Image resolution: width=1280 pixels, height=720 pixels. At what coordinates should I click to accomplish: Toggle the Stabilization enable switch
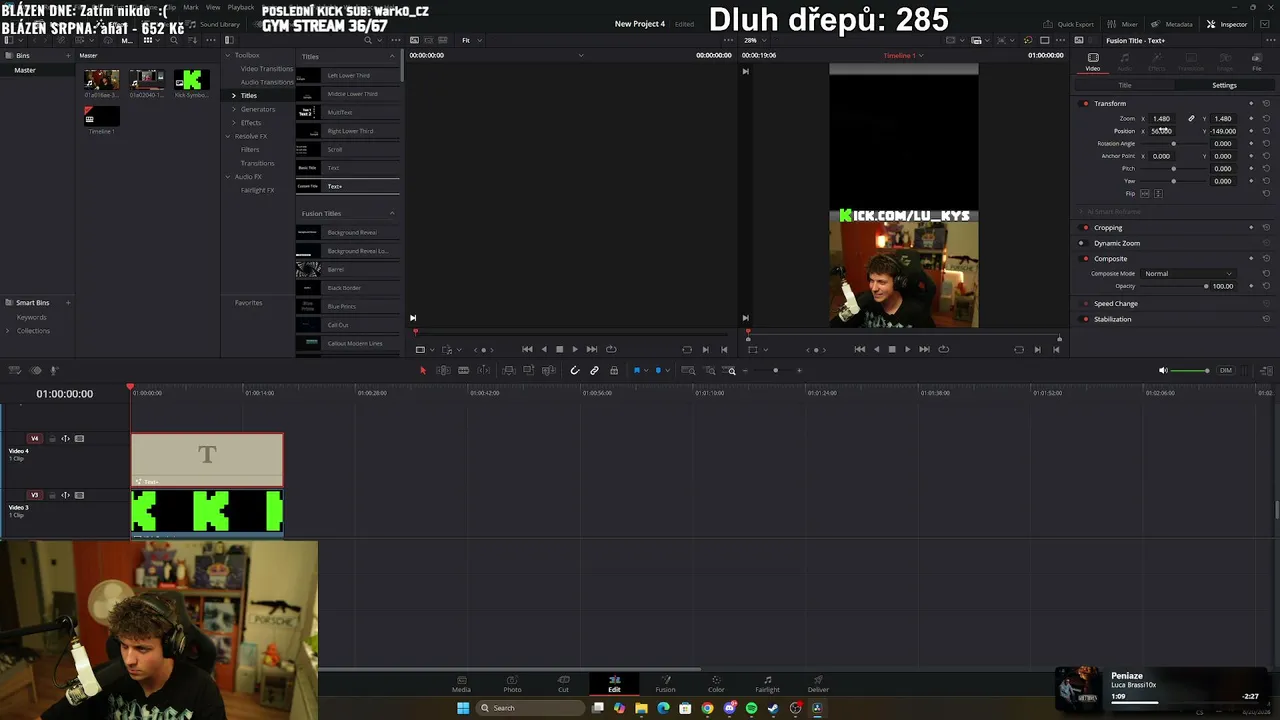point(1085,319)
